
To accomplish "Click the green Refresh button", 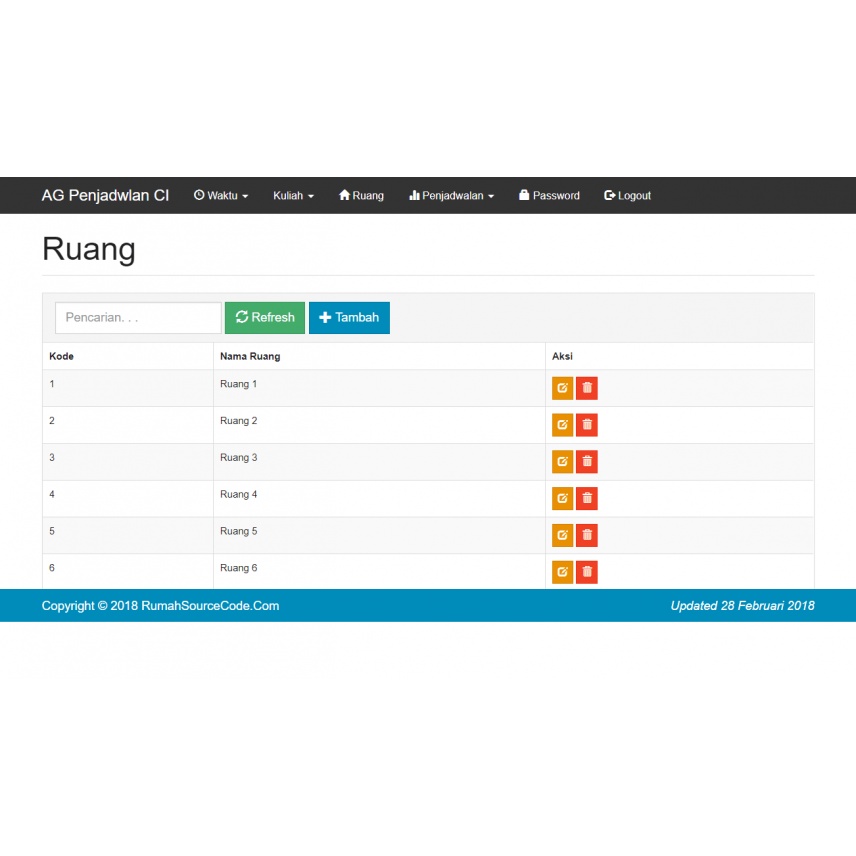I will click(265, 318).
